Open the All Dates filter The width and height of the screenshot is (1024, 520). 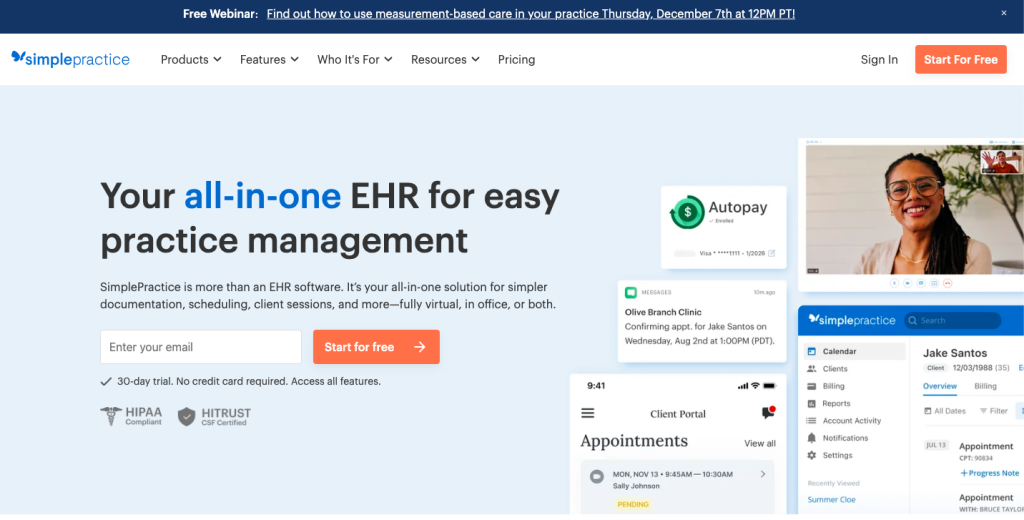point(945,411)
